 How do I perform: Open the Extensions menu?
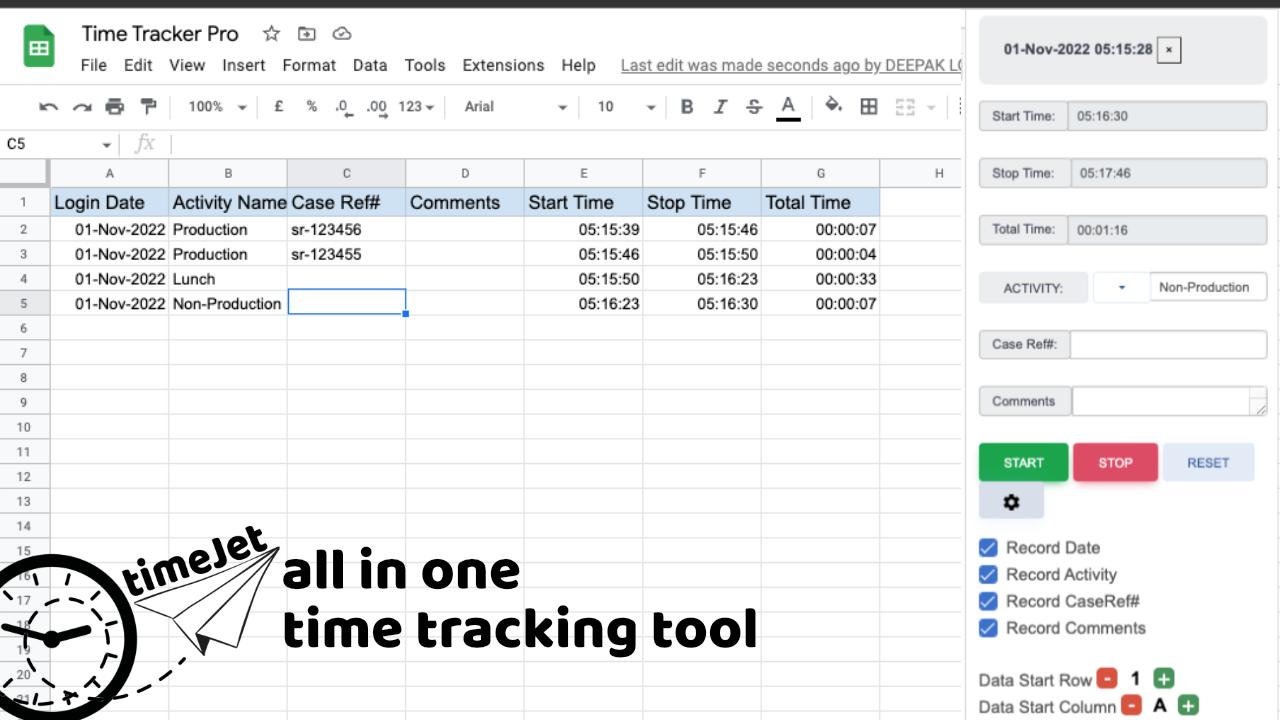pos(503,65)
